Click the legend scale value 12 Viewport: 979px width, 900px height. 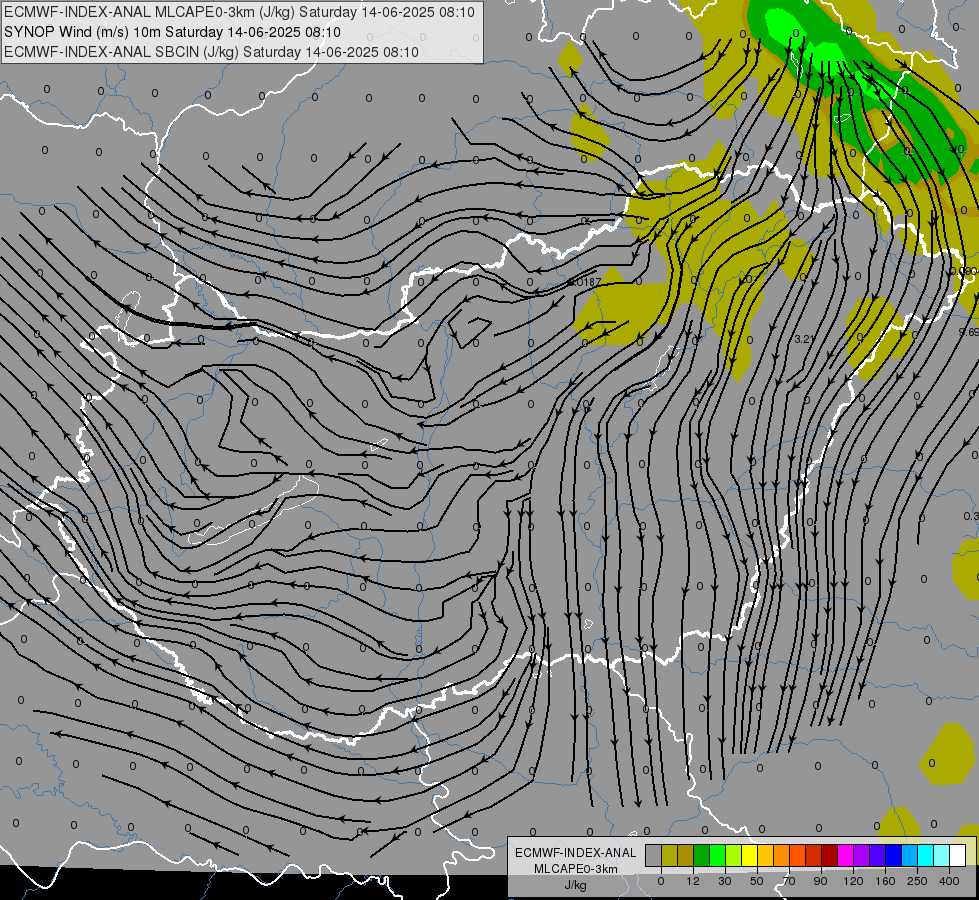point(693,881)
